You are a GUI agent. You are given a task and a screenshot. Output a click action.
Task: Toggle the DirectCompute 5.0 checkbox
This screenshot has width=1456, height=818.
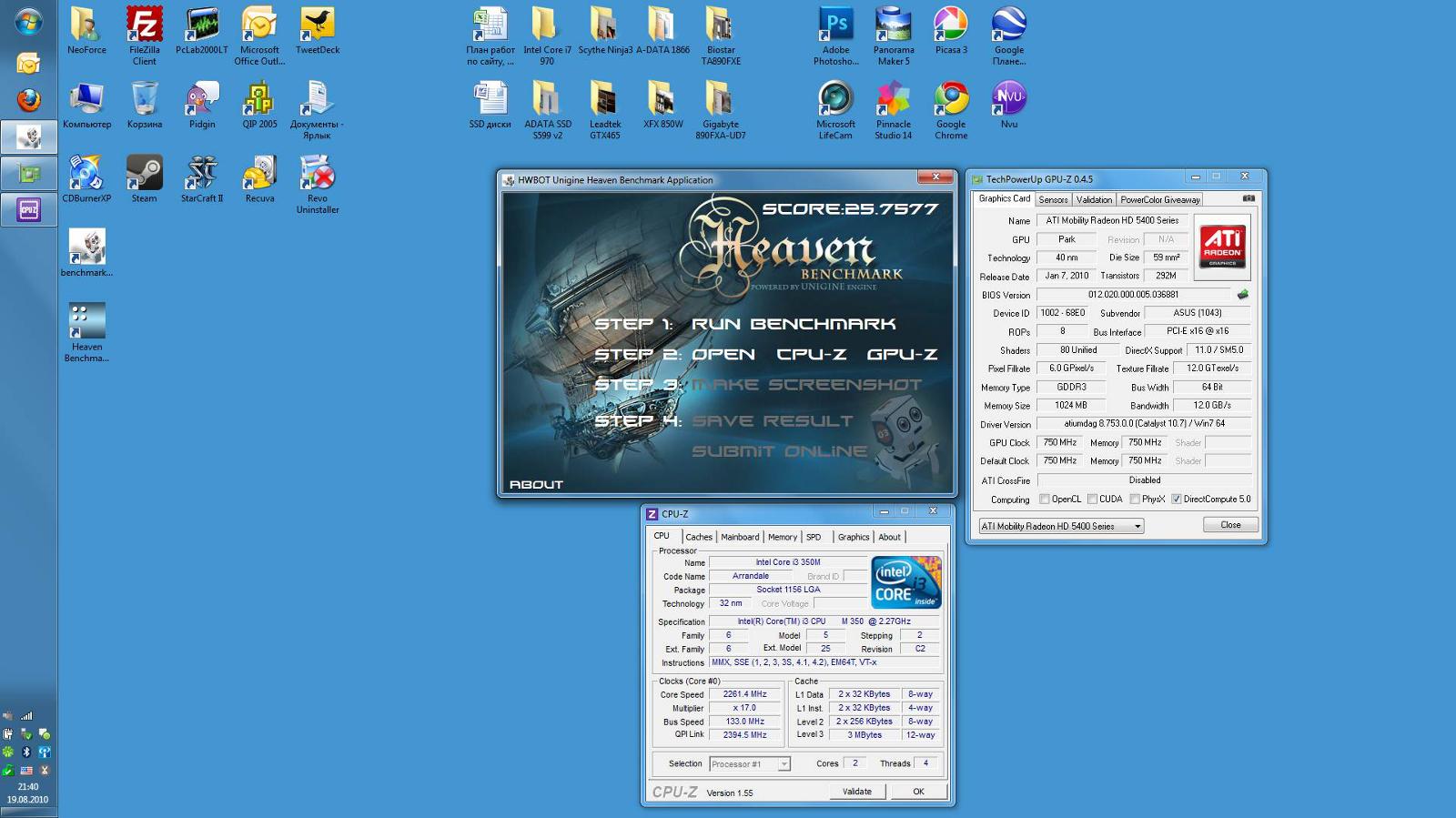coord(1176,499)
